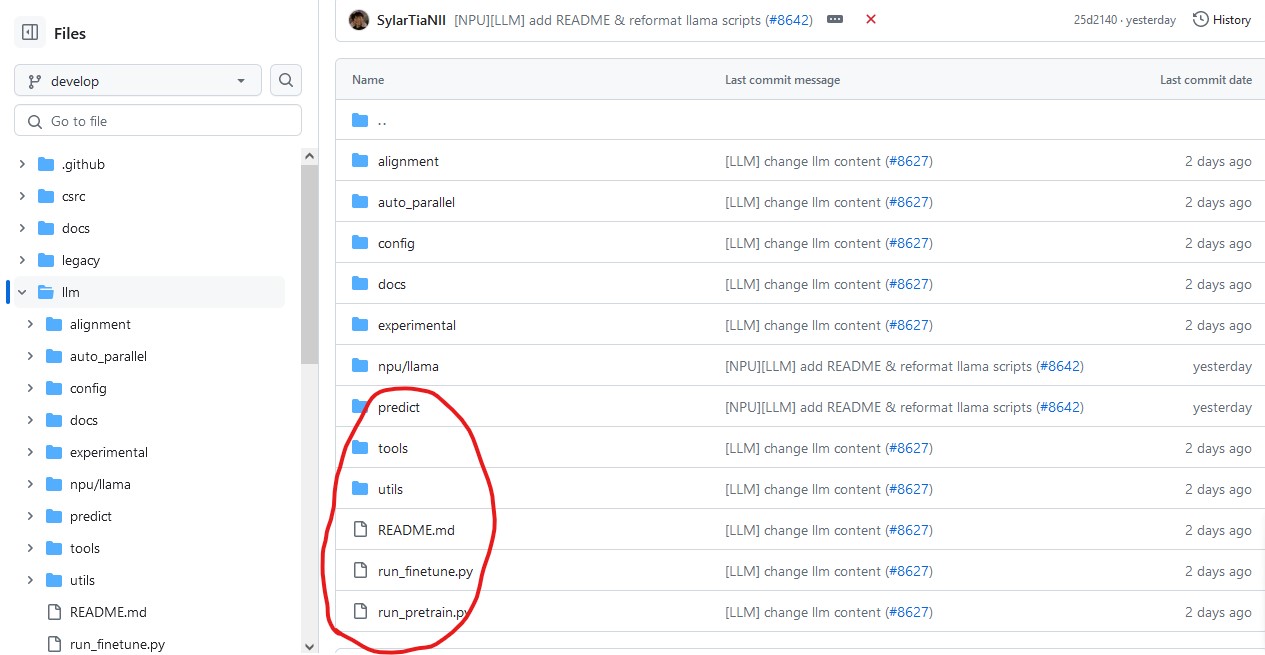Image resolution: width=1265 pixels, height=655 pixels.
Task: Open the develop branch dropdown
Action: 138,81
